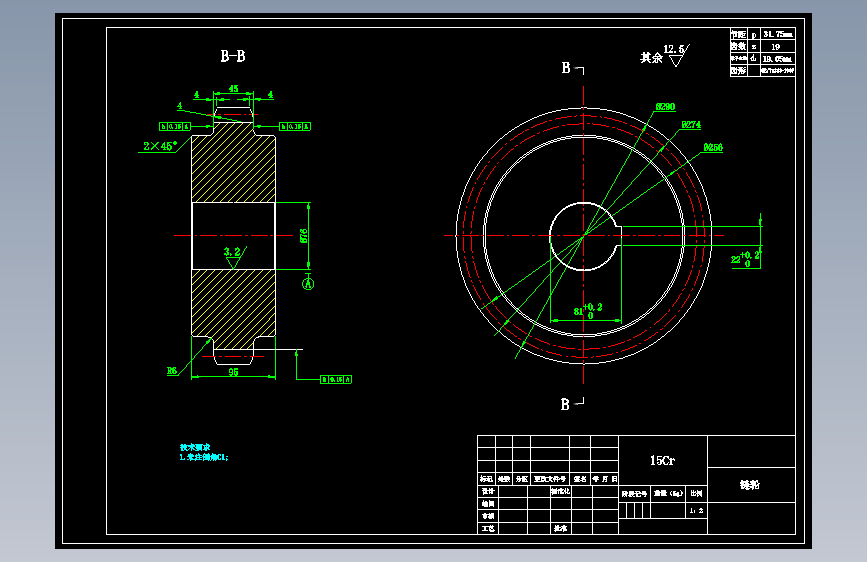Select the 齿形 parameter table cell
Viewport: 867px width, 562px height.
(x=739, y=71)
